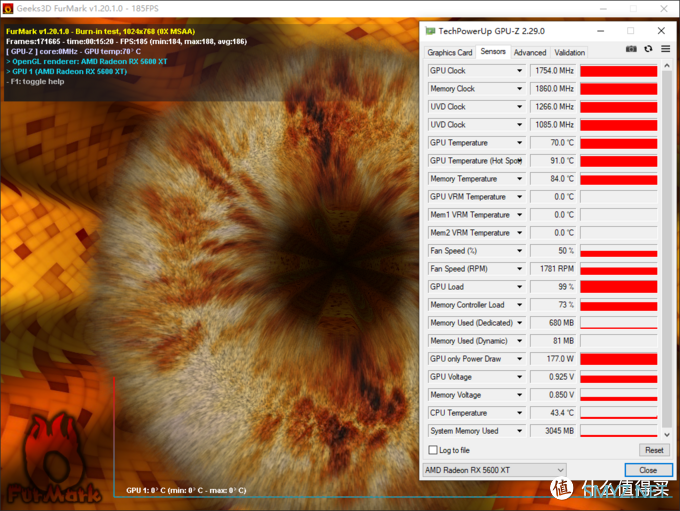This screenshot has height=511, width=680.
Task: Switch to the Advanced tab
Action: pyautogui.click(x=530, y=52)
